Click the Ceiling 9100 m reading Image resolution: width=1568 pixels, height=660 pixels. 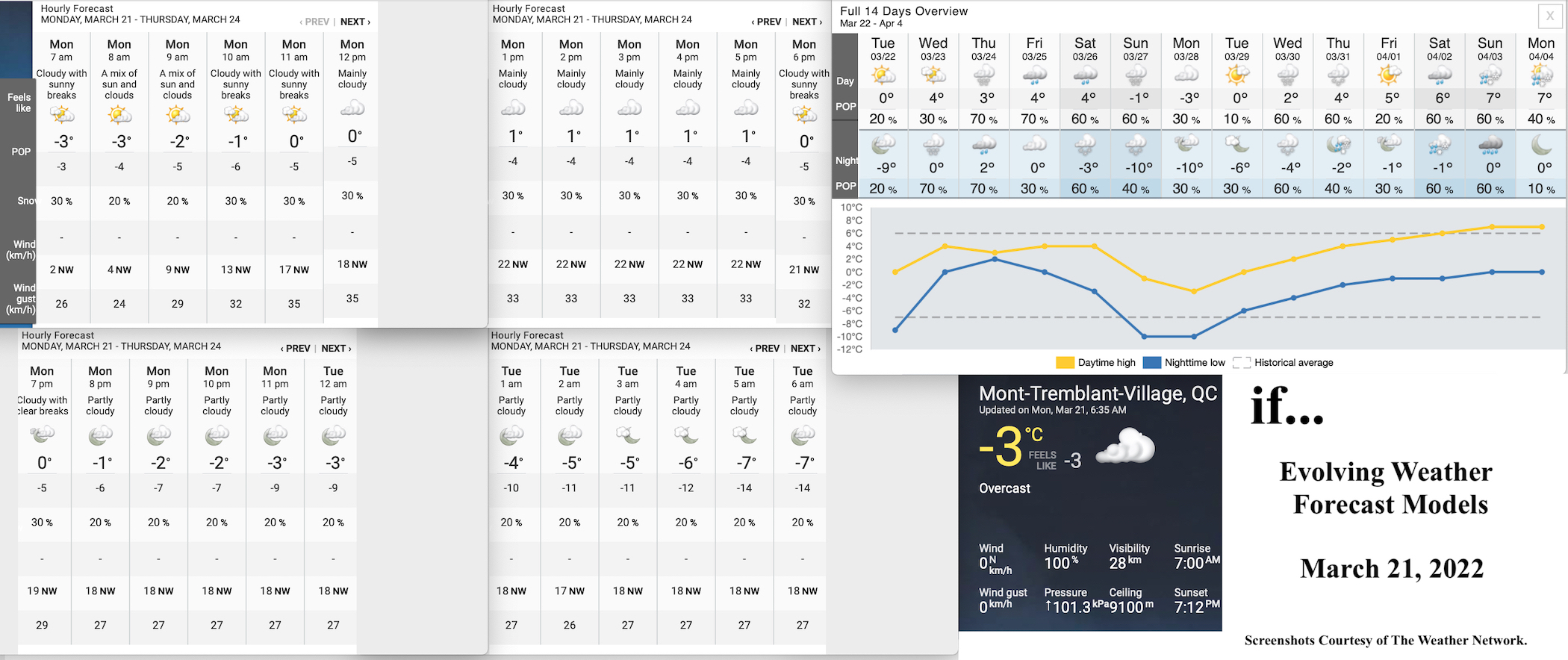[x=1131, y=607]
